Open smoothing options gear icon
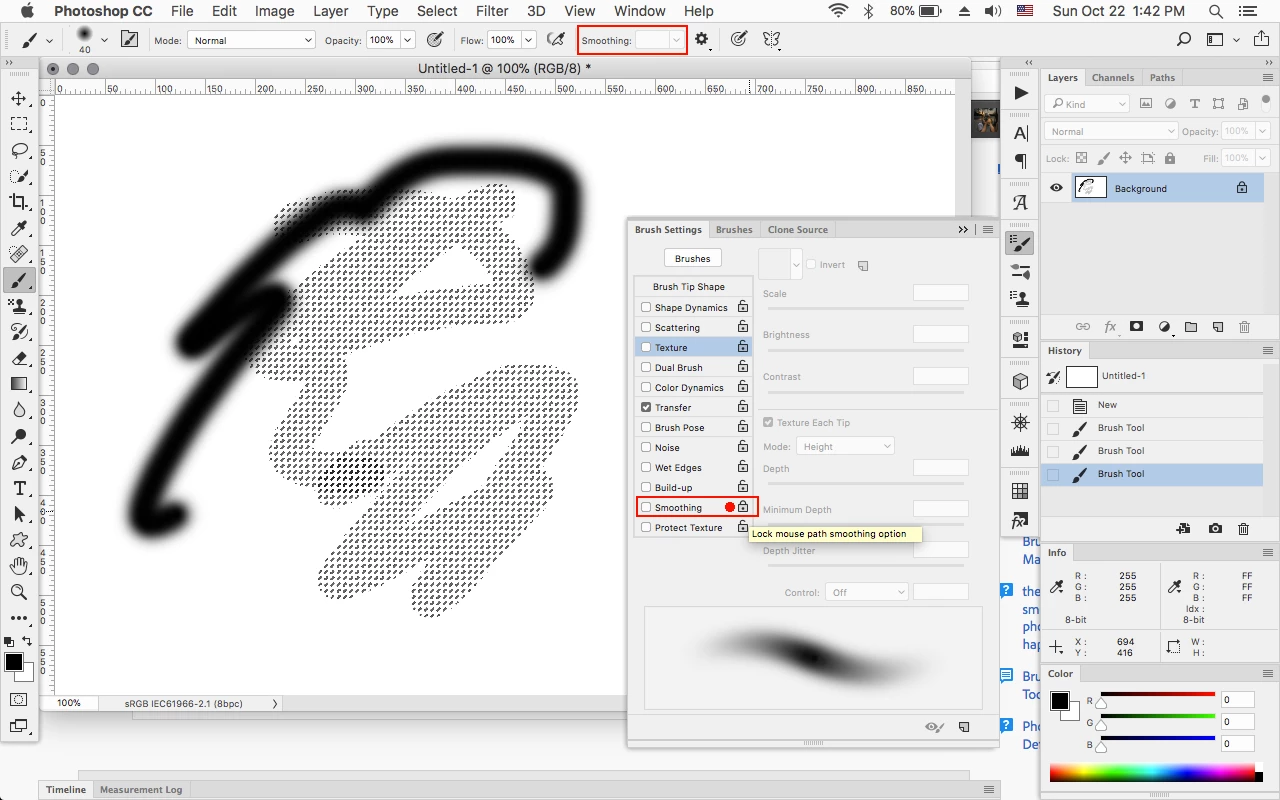The height and width of the screenshot is (800, 1280). click(702, 40)
